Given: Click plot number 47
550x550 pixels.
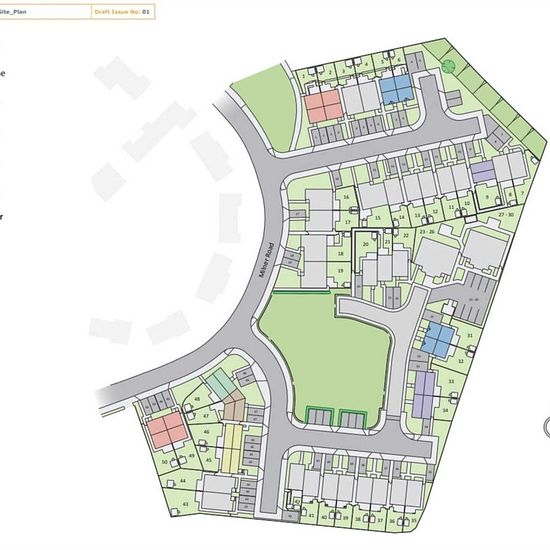Looking at the screenshot, I should 206,416.
